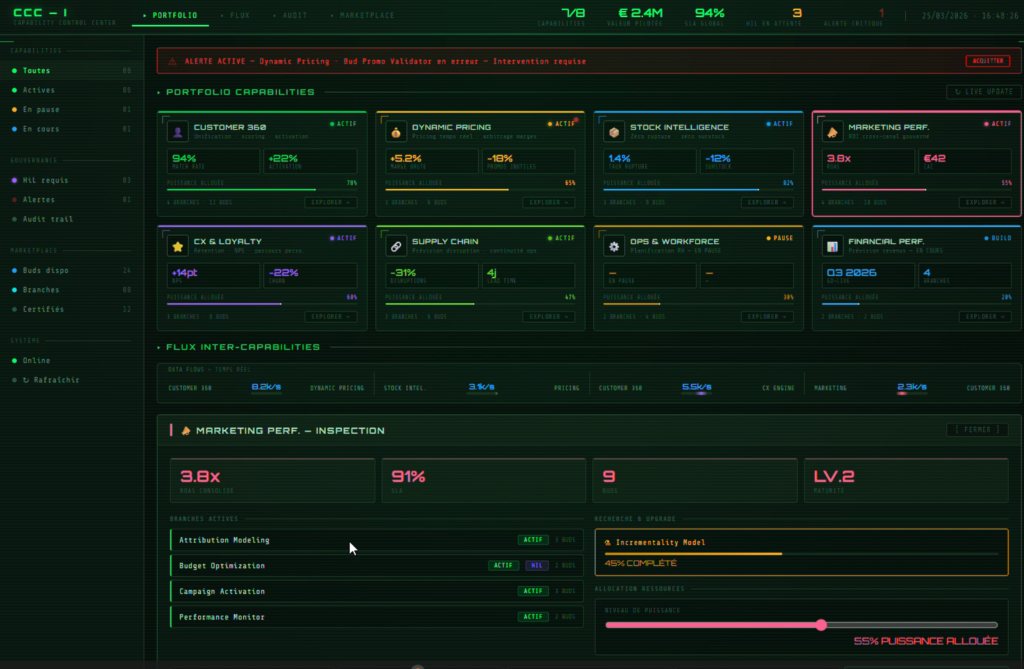Filter capabilities by En pause

41,109
